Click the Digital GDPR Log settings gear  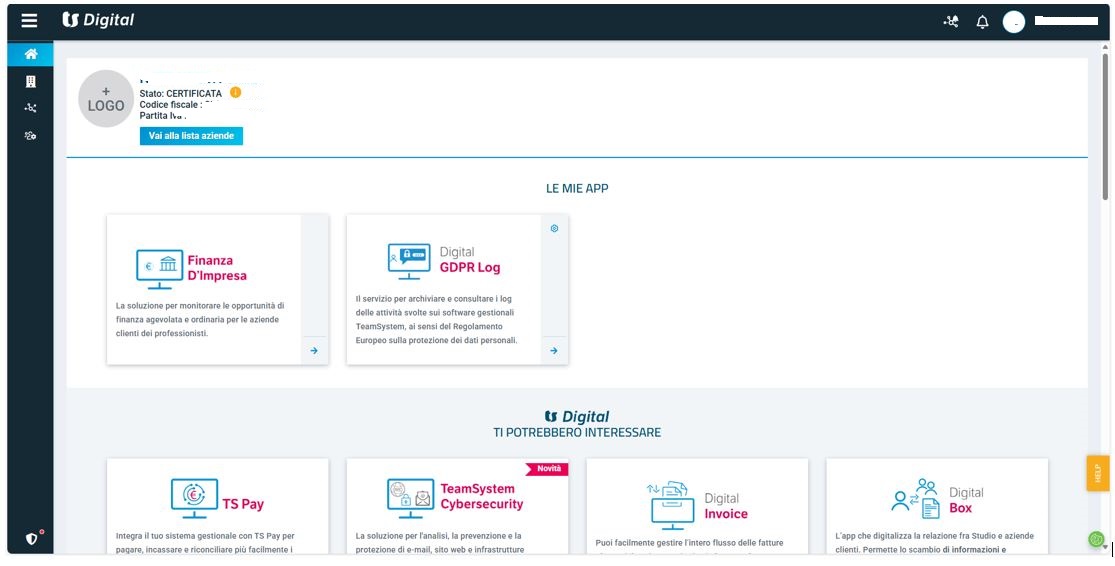tap(554, 228)
